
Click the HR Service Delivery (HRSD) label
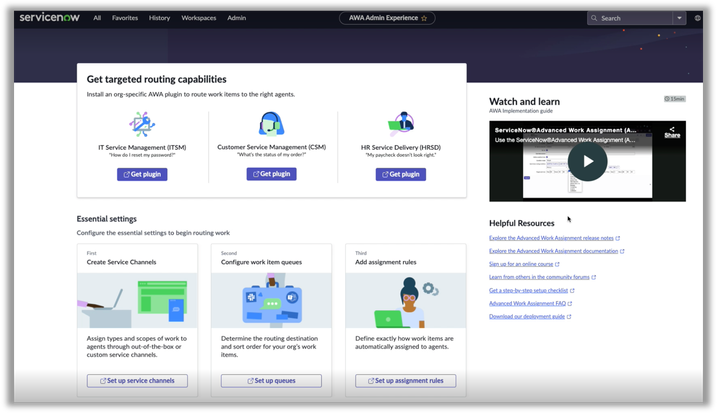(401, 147)
